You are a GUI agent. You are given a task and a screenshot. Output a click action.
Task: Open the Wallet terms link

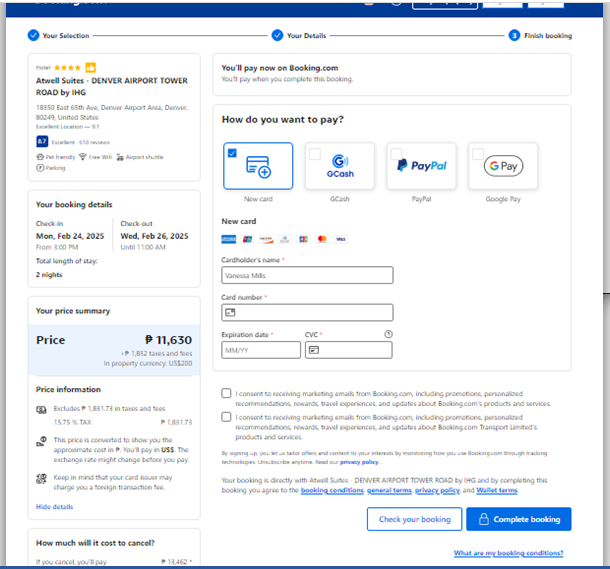496,491
